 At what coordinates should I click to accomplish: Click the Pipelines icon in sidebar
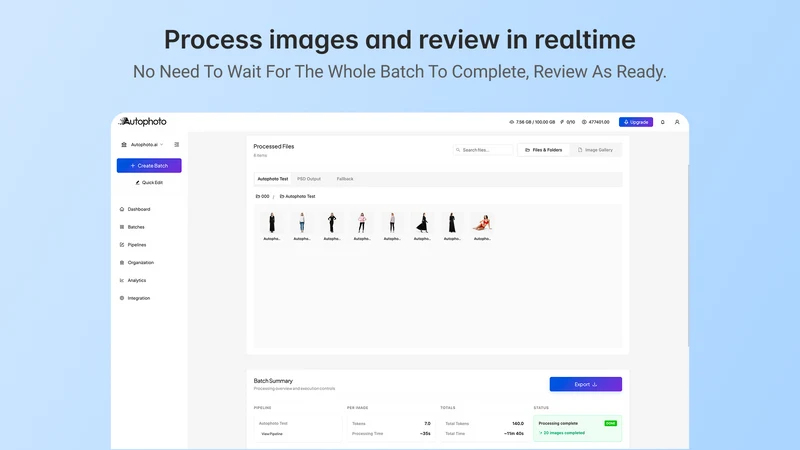point(122,245)
